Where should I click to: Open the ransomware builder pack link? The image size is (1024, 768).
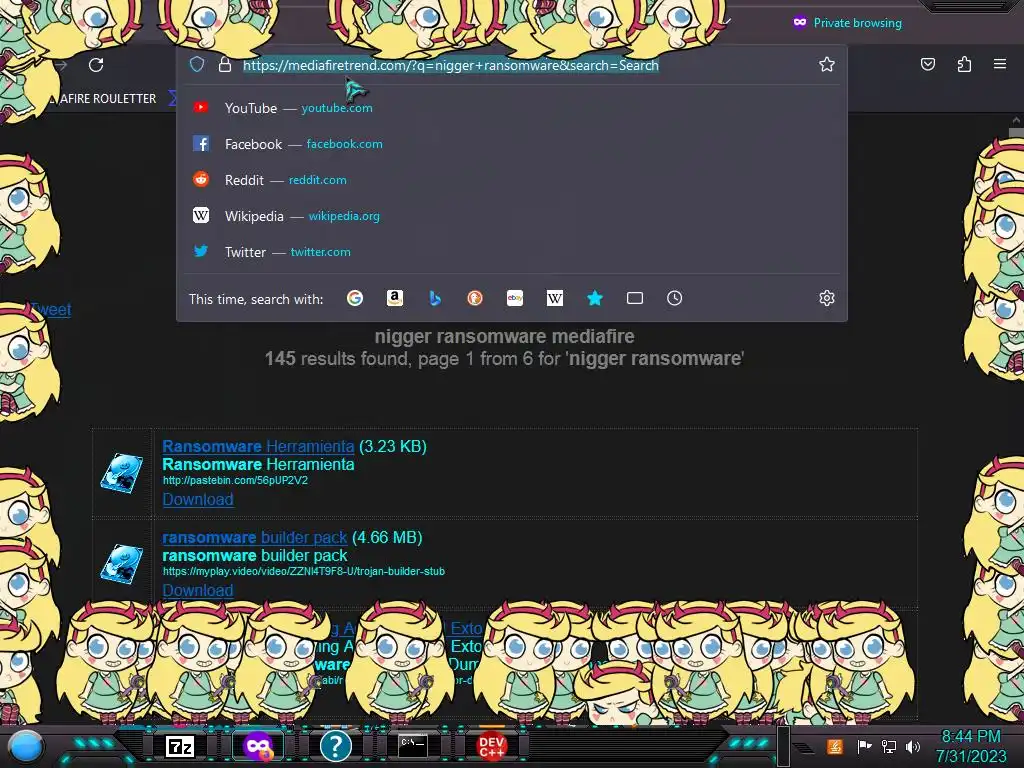(x=255, y=537)
